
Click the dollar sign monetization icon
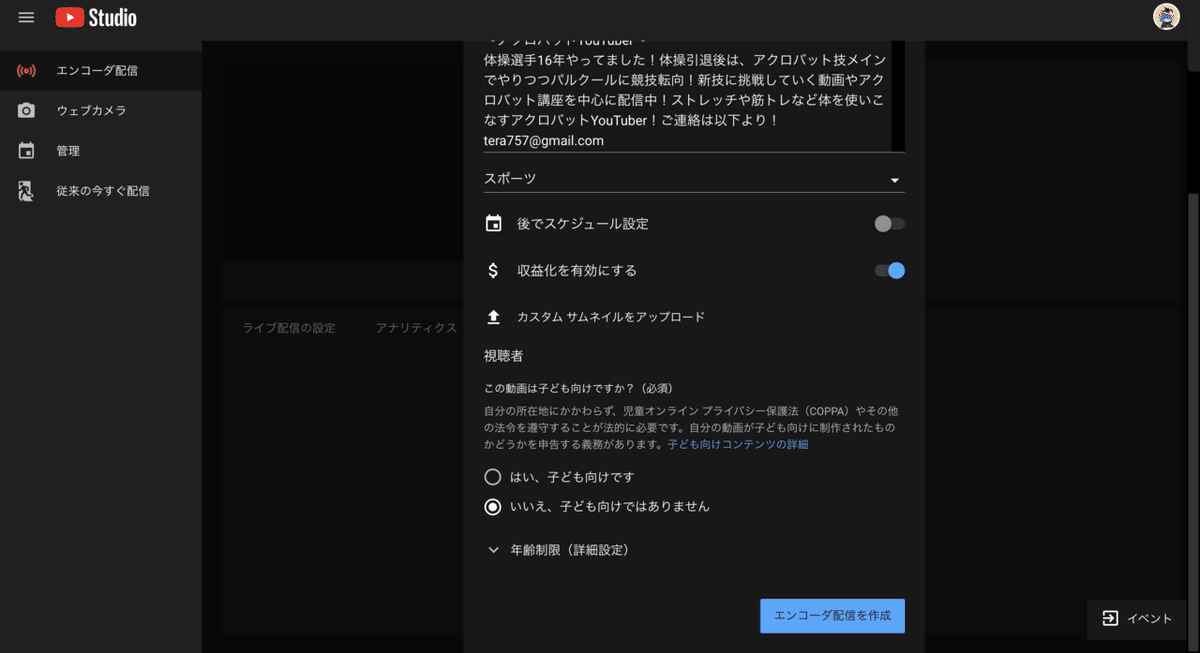(491, 270)
